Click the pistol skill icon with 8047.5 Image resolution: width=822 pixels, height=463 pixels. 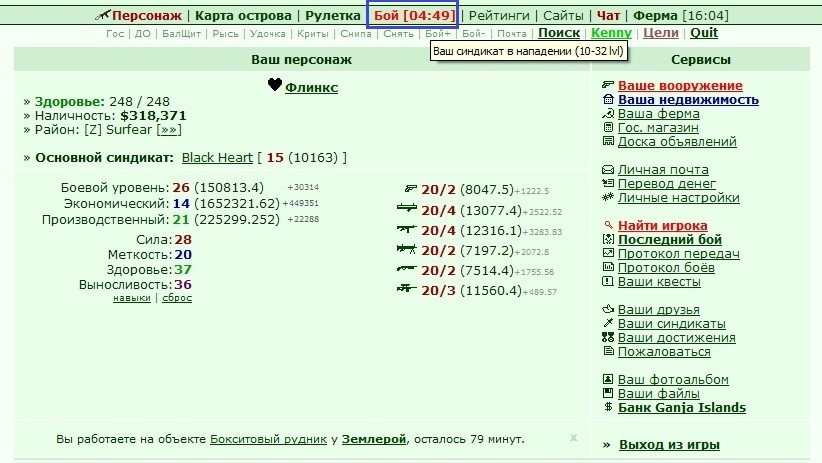[x=410, y=189]
